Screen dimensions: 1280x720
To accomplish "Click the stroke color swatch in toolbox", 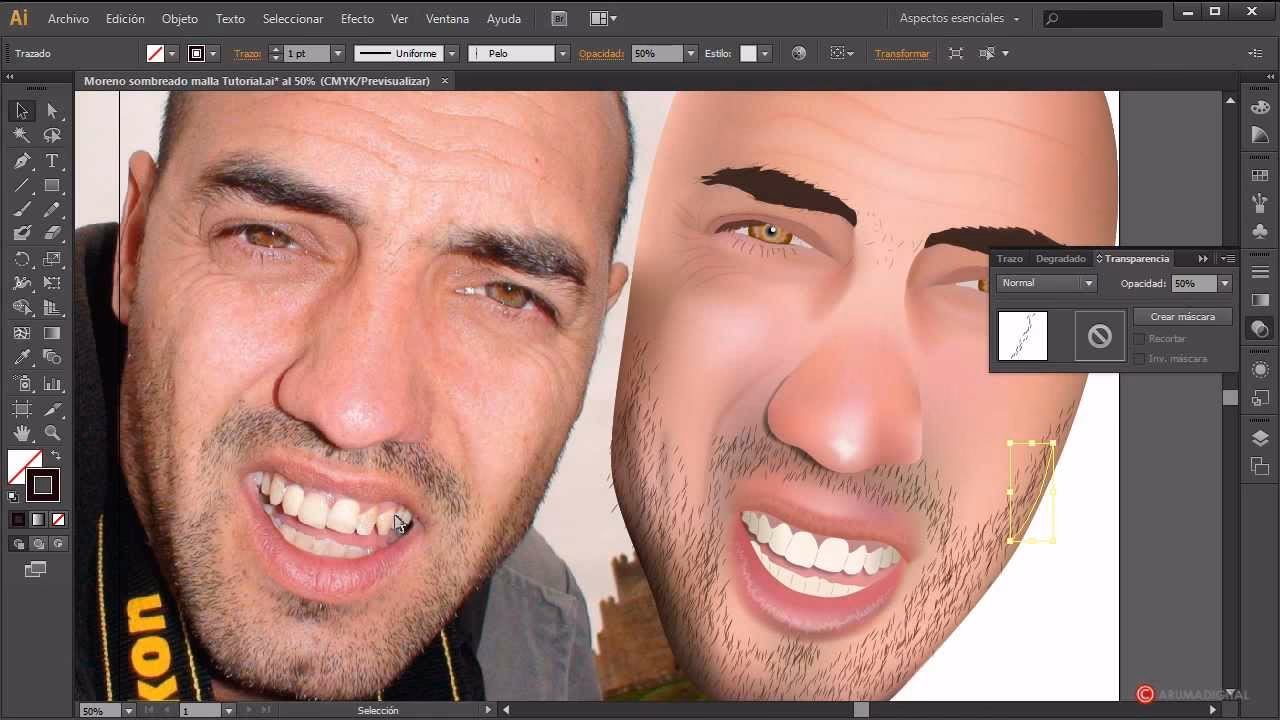I will click(43, 486).
